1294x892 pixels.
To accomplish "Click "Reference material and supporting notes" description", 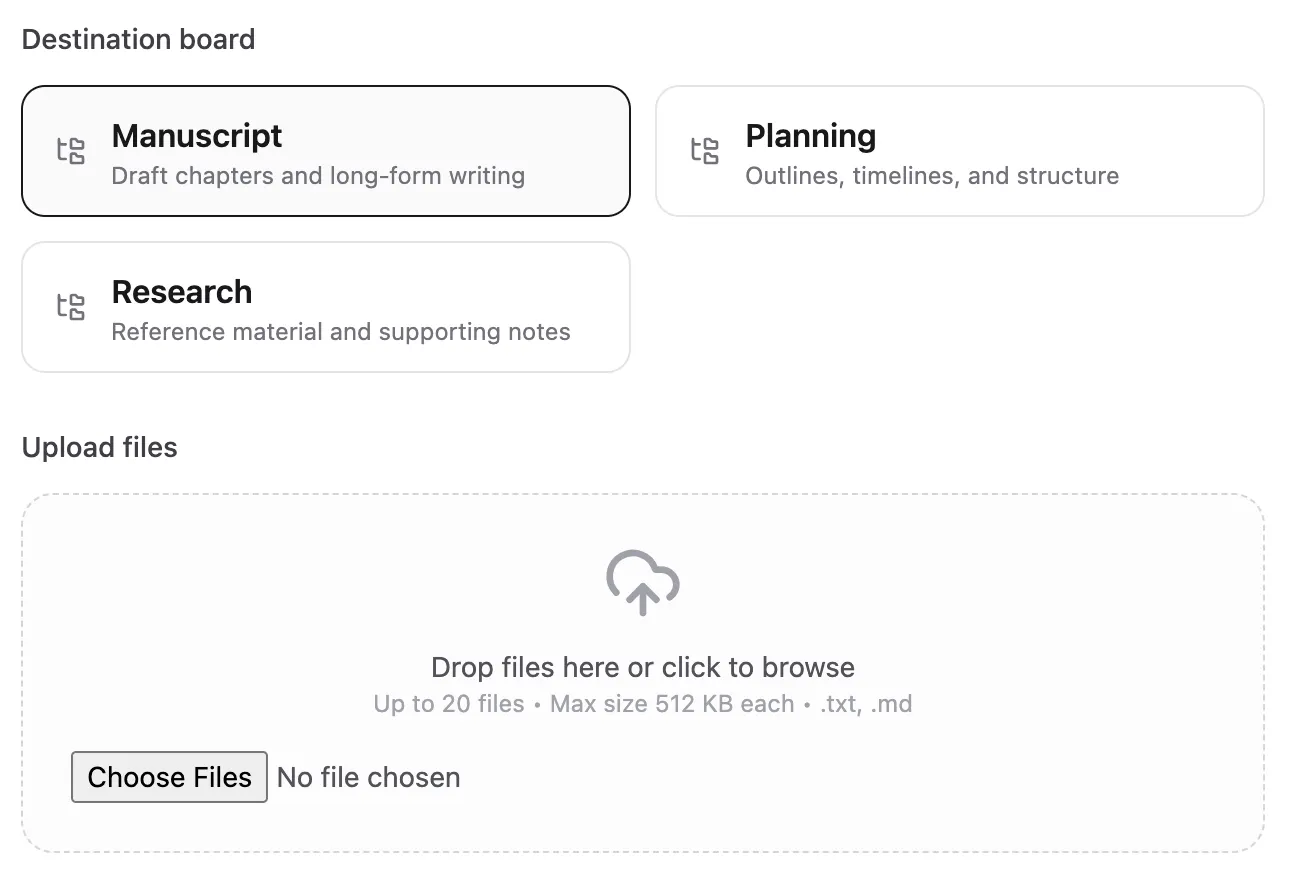I will [341, 331].
